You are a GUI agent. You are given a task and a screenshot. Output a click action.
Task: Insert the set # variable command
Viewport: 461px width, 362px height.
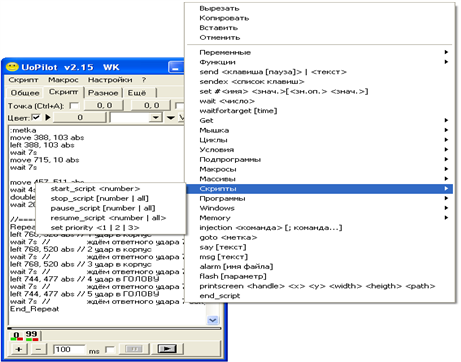tap(319, 91)
